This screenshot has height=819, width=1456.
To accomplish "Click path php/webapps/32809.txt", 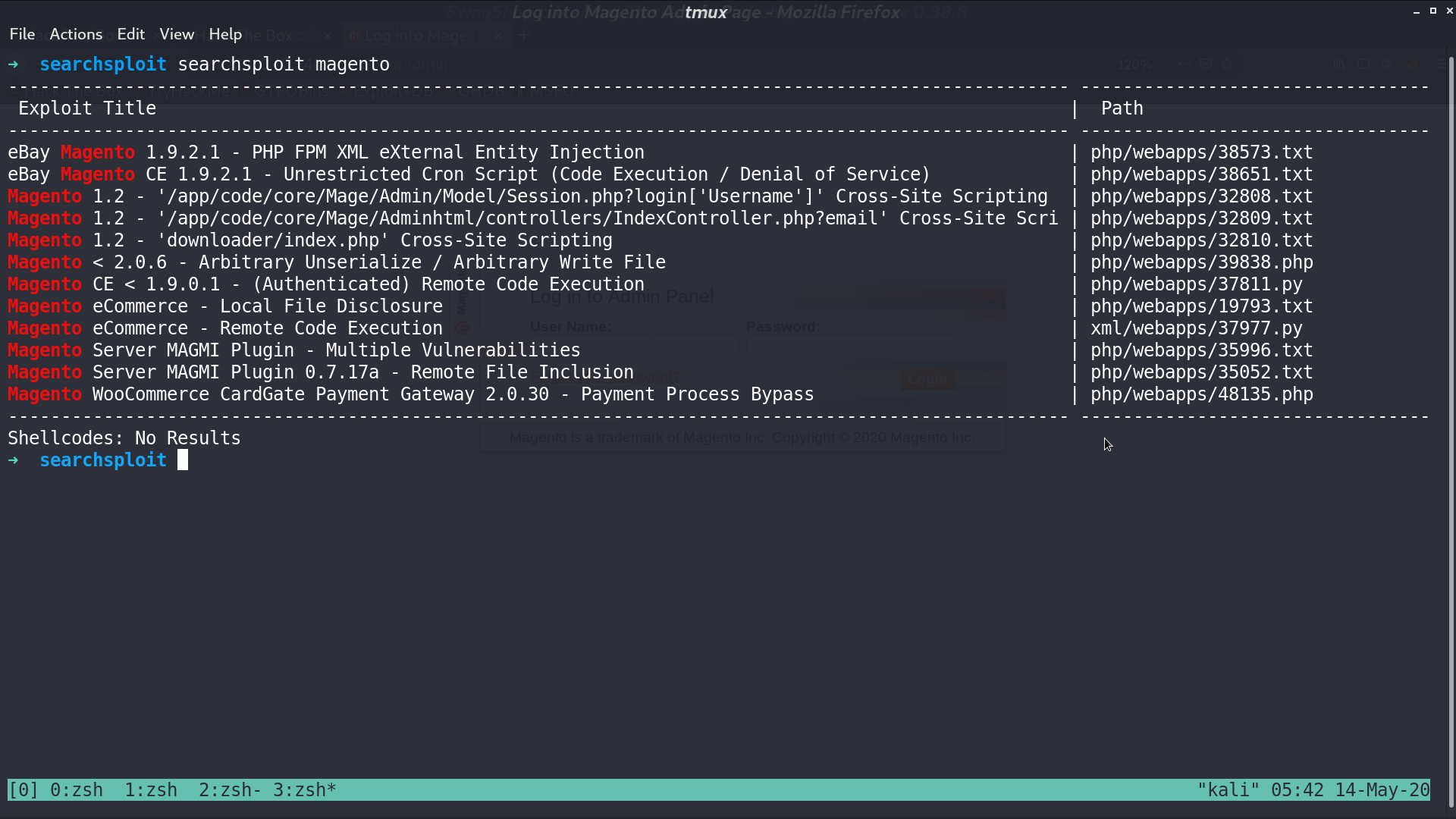I will click(x=1202, y=218).
